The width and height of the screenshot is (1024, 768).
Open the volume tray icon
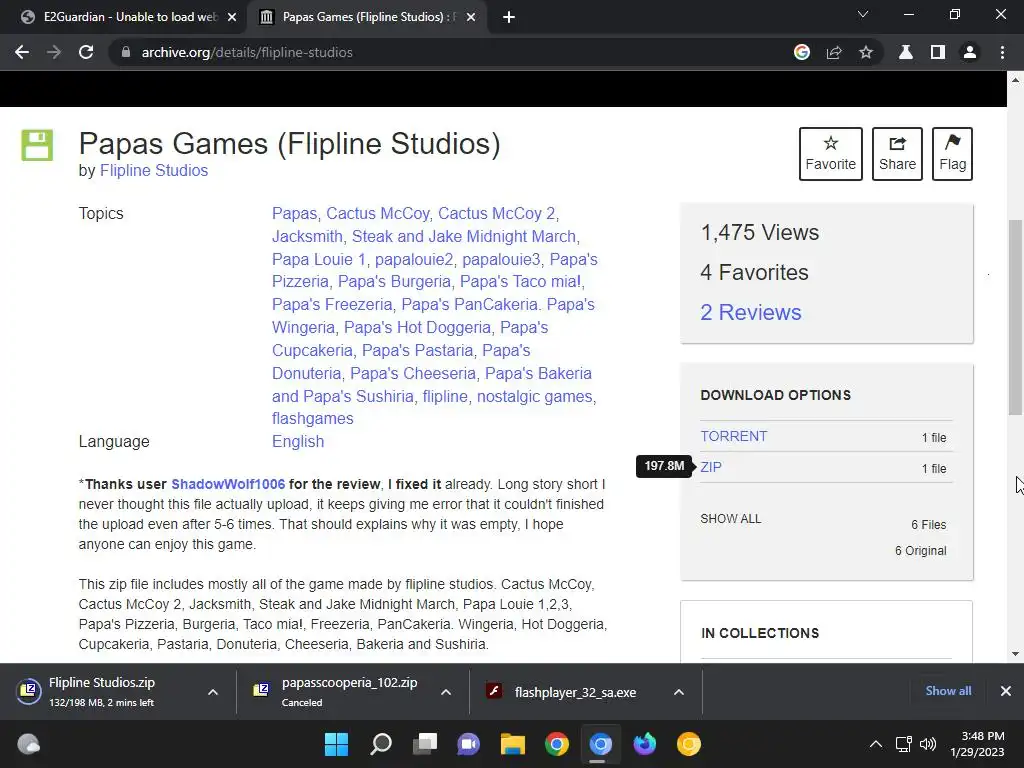click(x=927, y=744)
